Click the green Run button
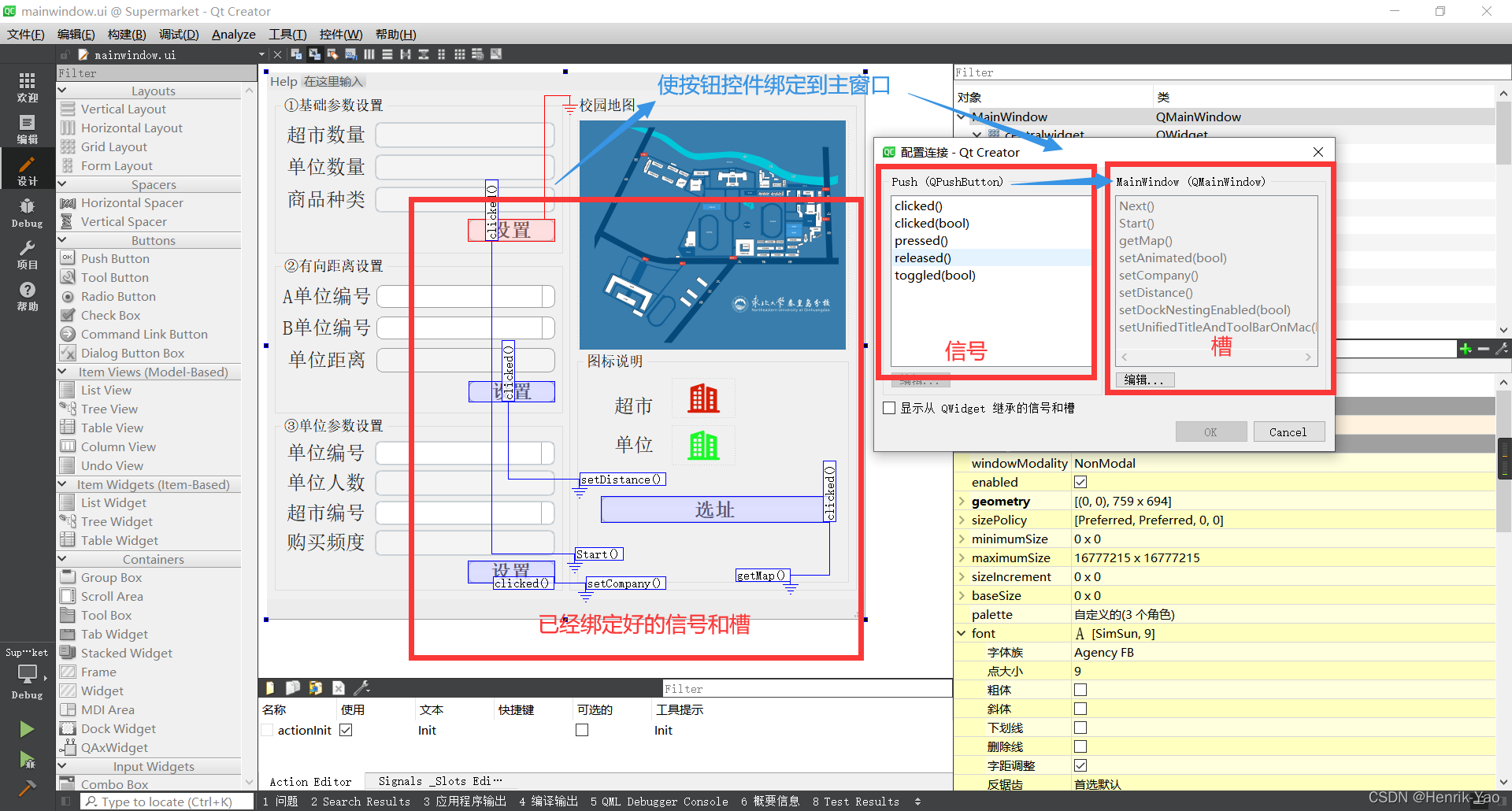1512x811 pixels. click(27, 729)
